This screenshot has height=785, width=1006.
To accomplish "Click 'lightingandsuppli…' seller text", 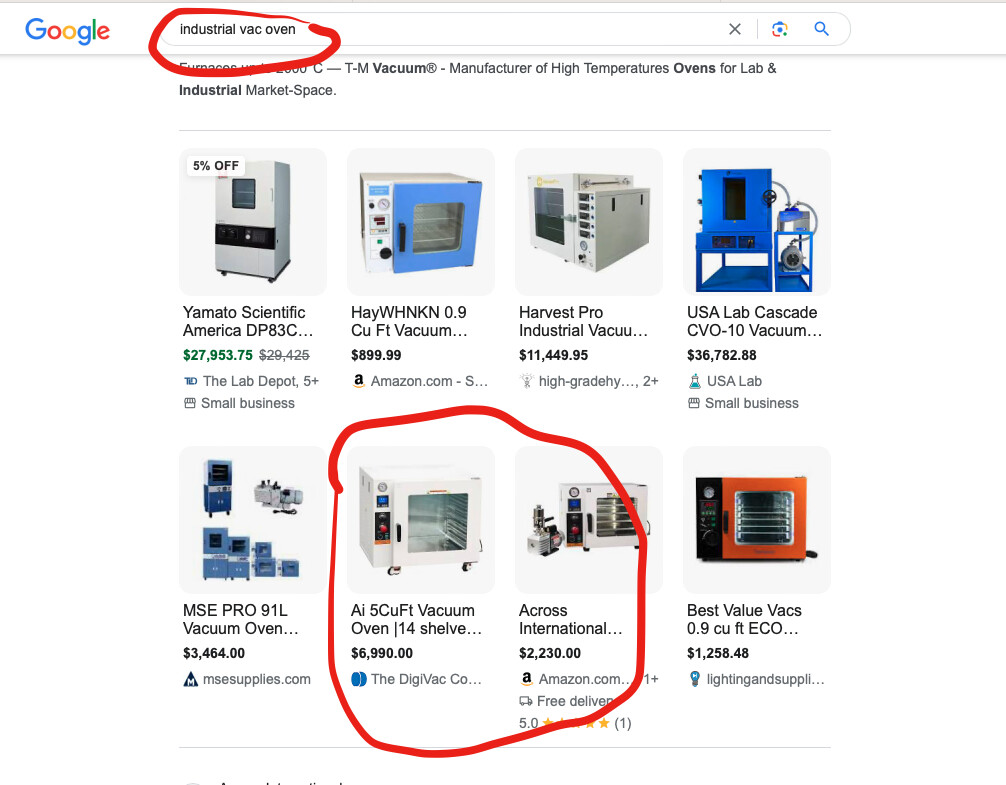I will 766,679.
